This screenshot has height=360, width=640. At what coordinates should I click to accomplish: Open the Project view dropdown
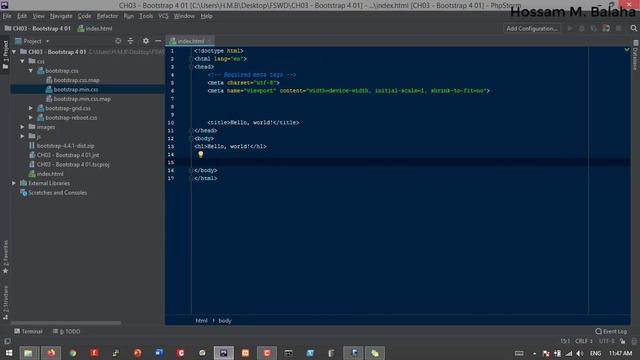(x=32, y=41)
